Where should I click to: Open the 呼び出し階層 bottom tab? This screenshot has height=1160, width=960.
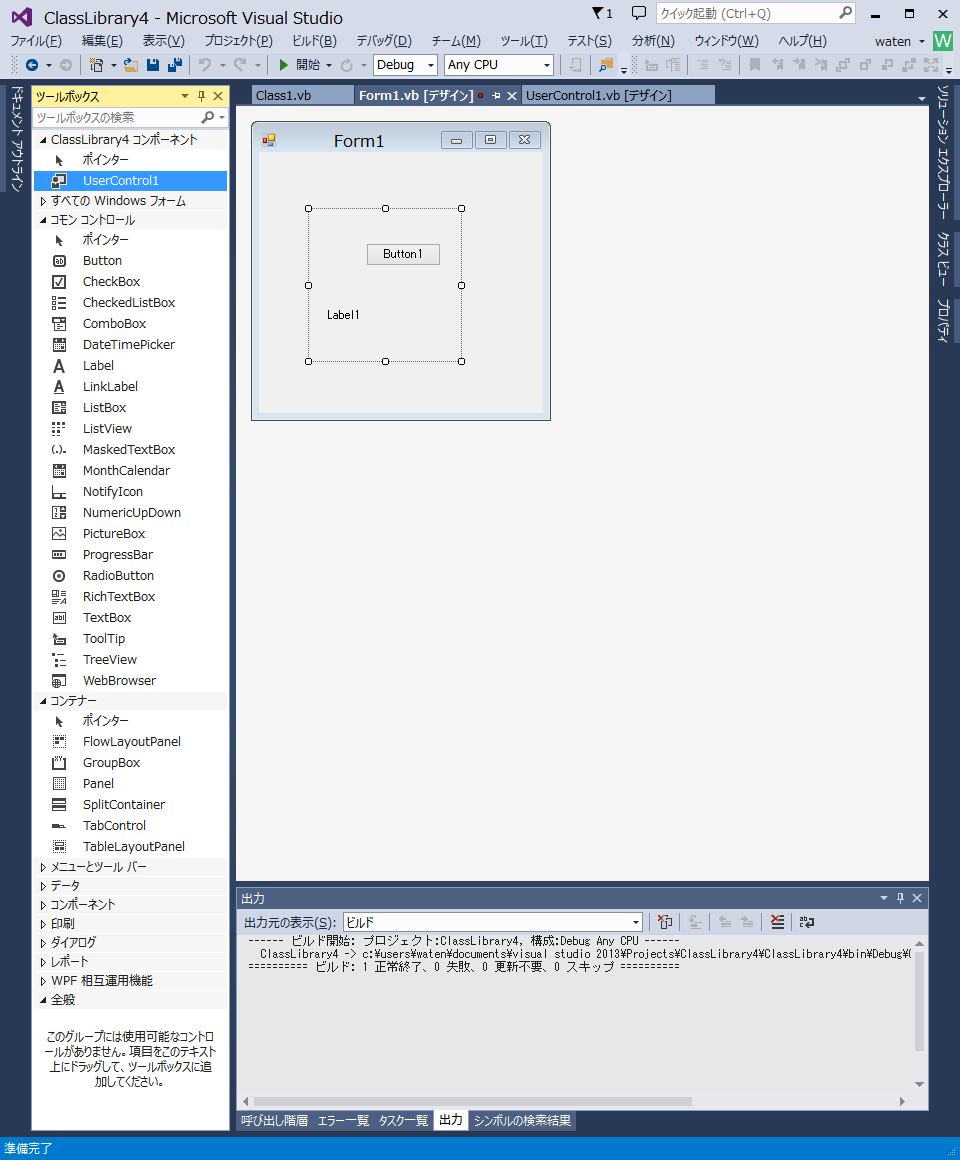coord(274,1121)
